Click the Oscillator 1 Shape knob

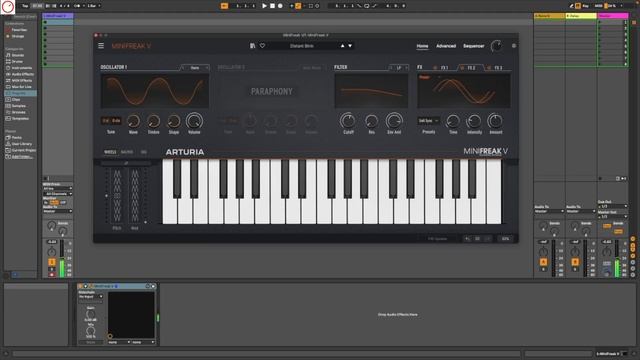(x=174, y=121)
